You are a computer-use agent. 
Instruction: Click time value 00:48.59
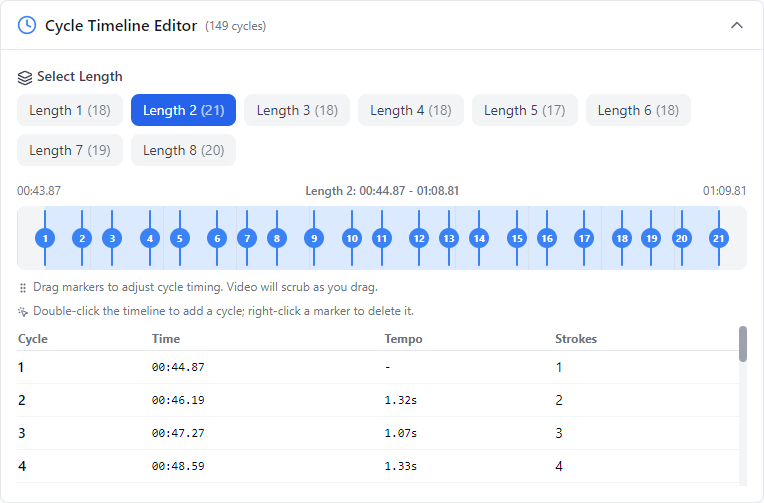[x=178, y=466]
